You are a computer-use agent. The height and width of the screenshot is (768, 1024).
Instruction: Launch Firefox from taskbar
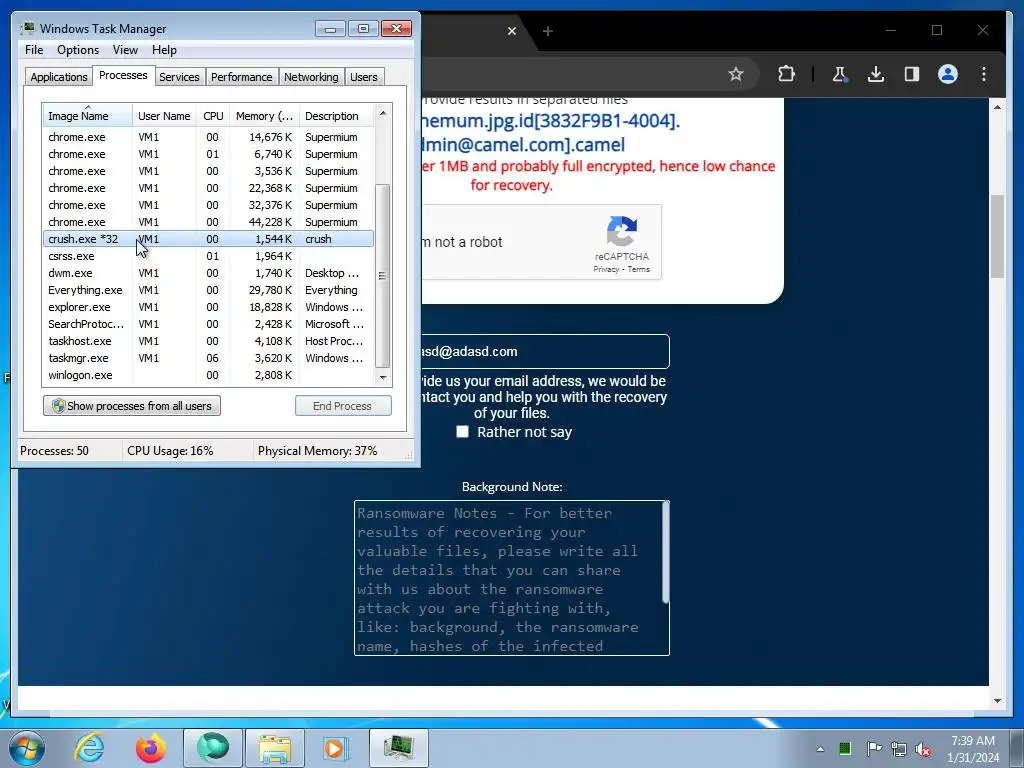point(150,748)
